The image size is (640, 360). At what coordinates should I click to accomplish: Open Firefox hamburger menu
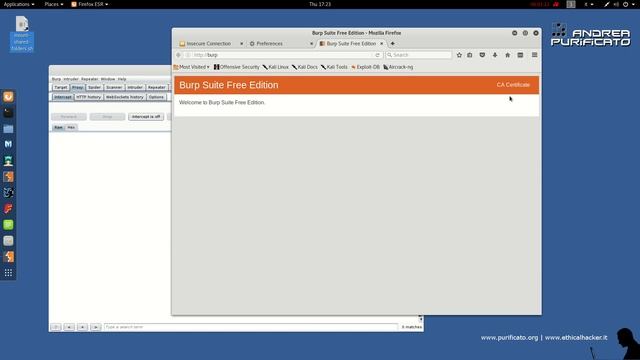[x=534, y=55]
